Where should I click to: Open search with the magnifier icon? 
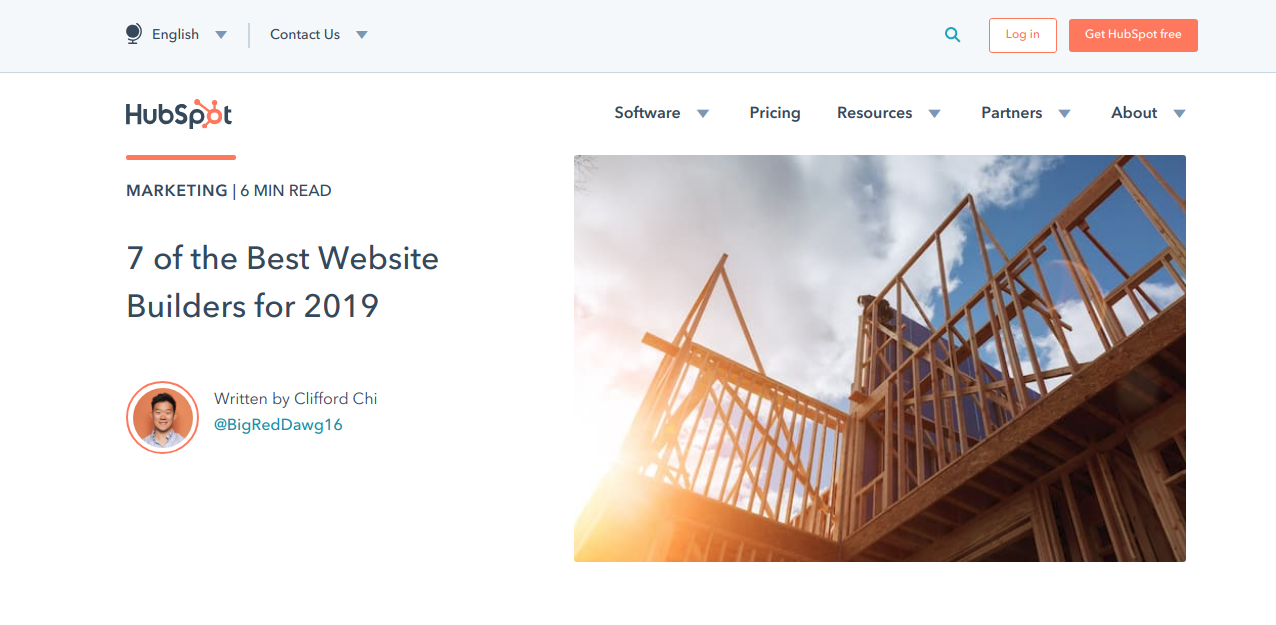pyautogui.click(x=952, y=35)
